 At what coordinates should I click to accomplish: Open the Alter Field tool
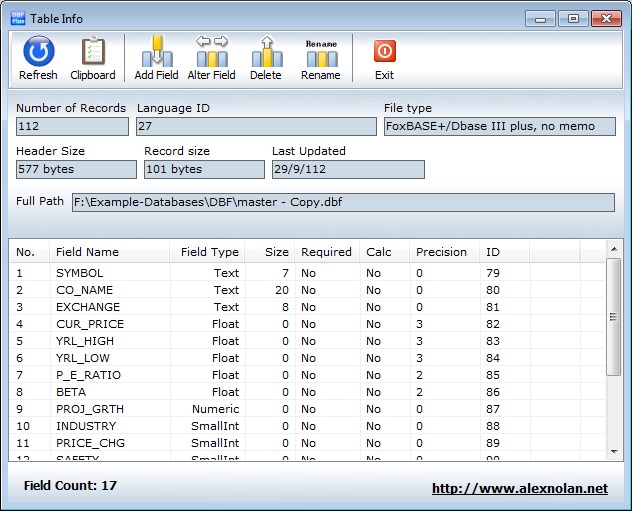(x=211, y=58)
